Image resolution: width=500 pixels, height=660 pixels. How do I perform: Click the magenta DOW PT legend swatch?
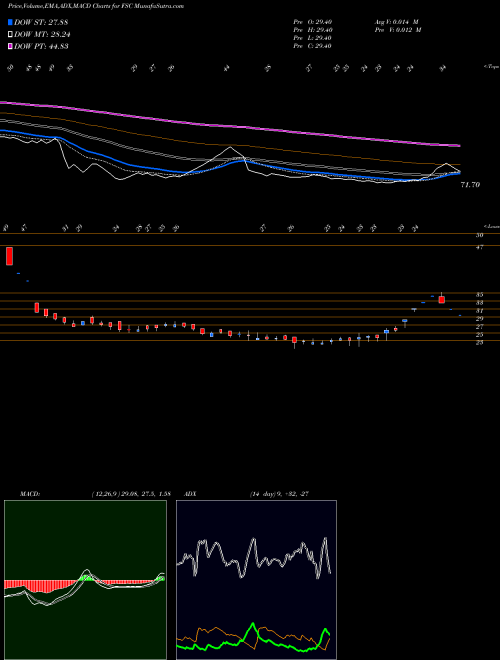[x=10, y=46]
